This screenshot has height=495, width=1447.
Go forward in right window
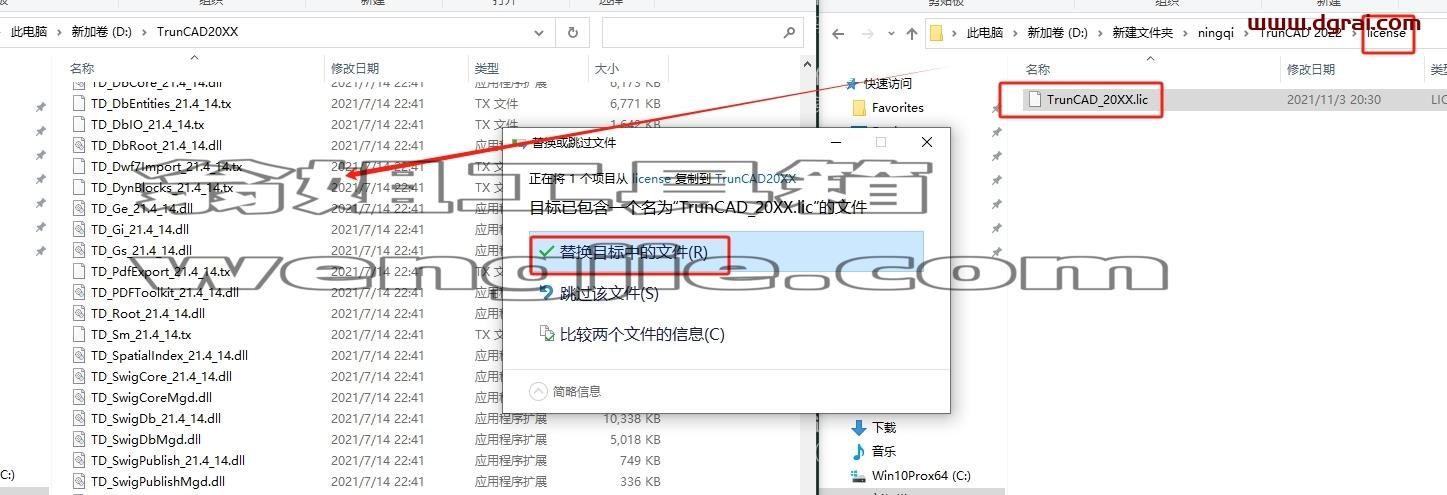(867, 33)
